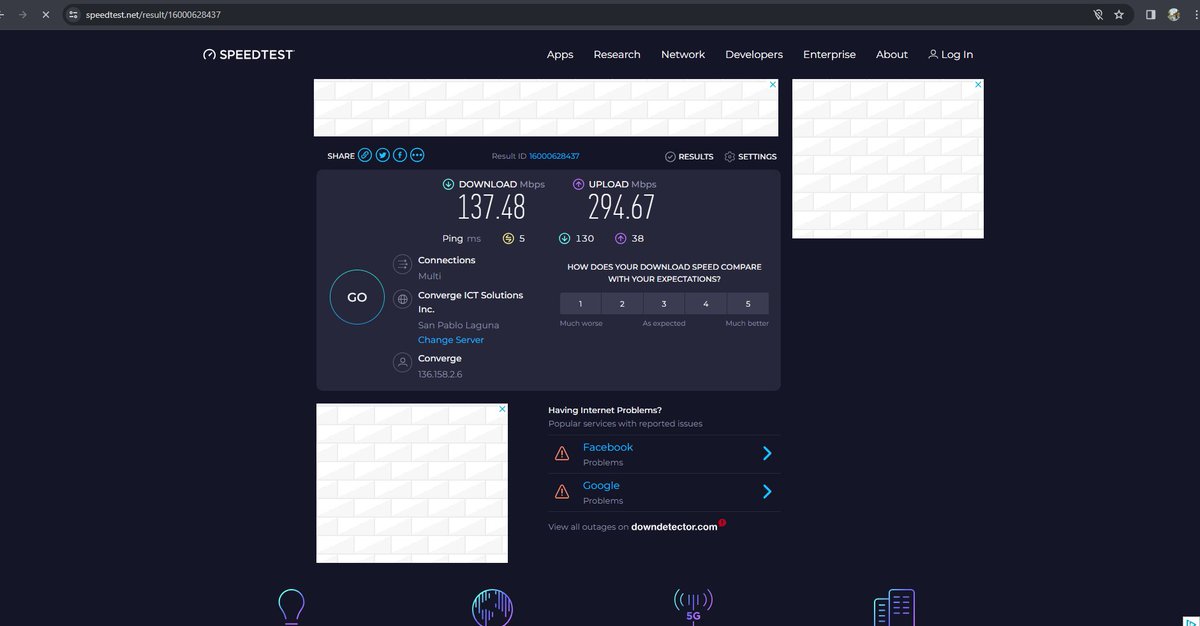Image resolution: width=1200 pixels, height=626 pixels.
Task: Open the Facebook outage link
Action: point(608,447)
